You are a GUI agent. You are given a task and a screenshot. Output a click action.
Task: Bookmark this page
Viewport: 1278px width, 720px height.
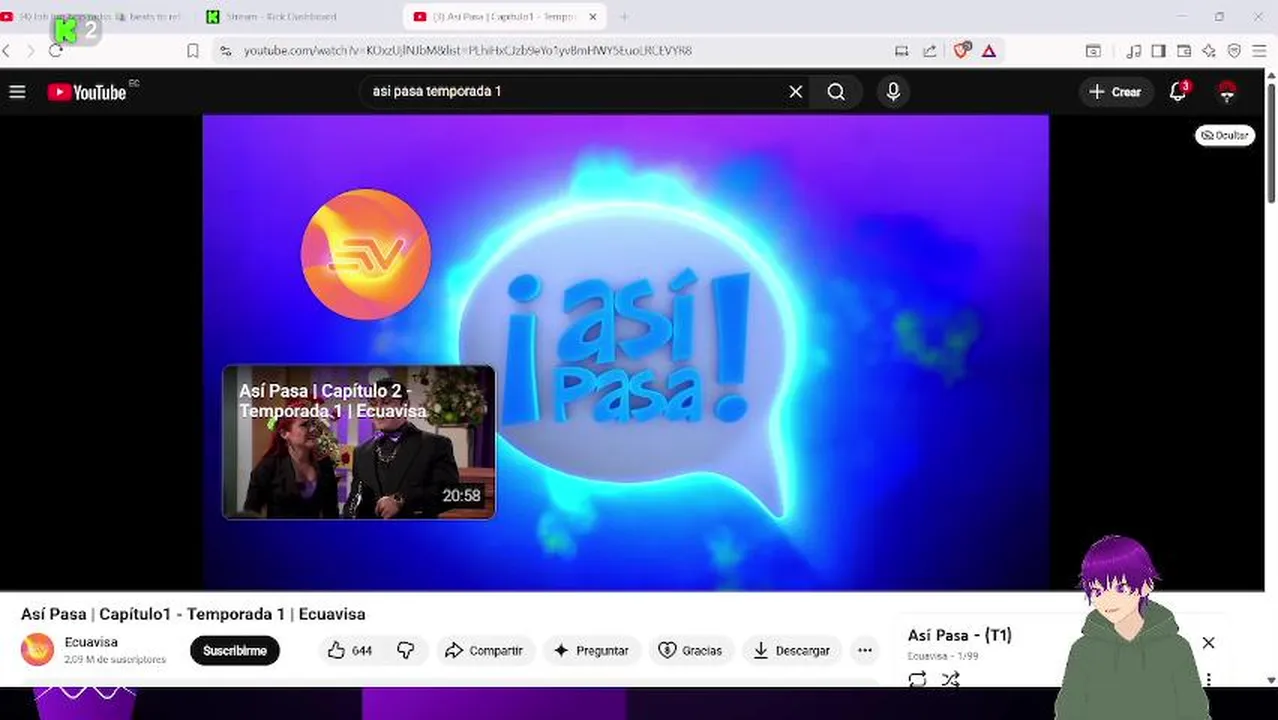click(x=193, y=50)
